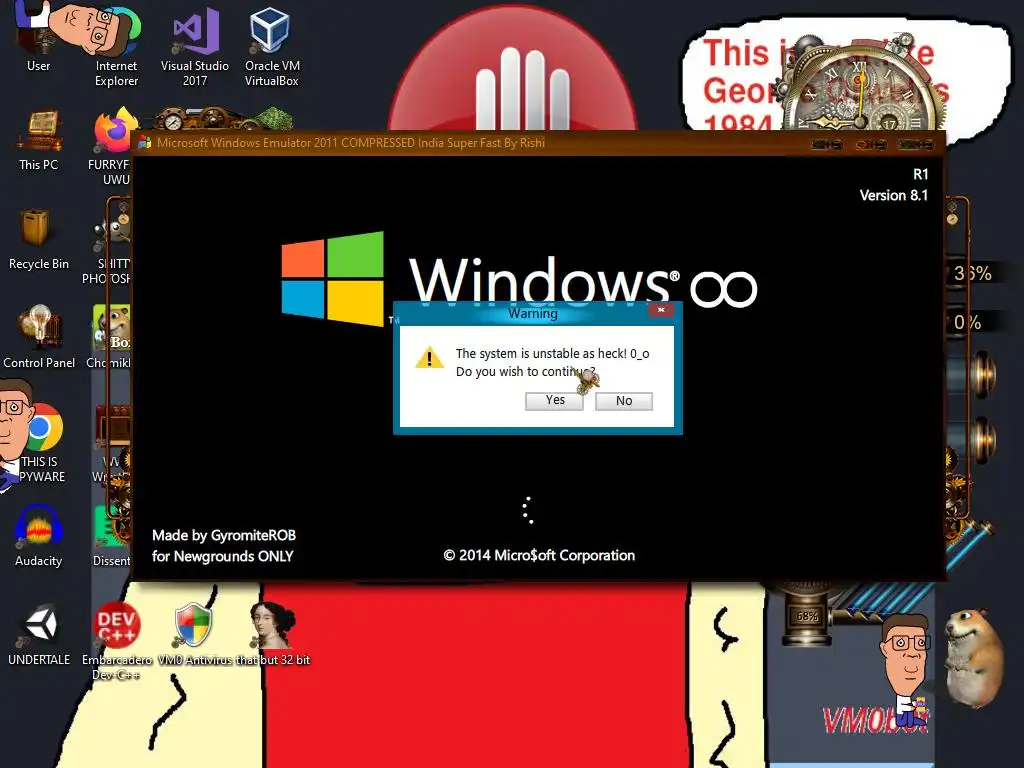The height and width of the screenshot is (768, 1024).
Task: Launch Chrome THIS IS SPYWARE shortcut
Action: (42, 443)
